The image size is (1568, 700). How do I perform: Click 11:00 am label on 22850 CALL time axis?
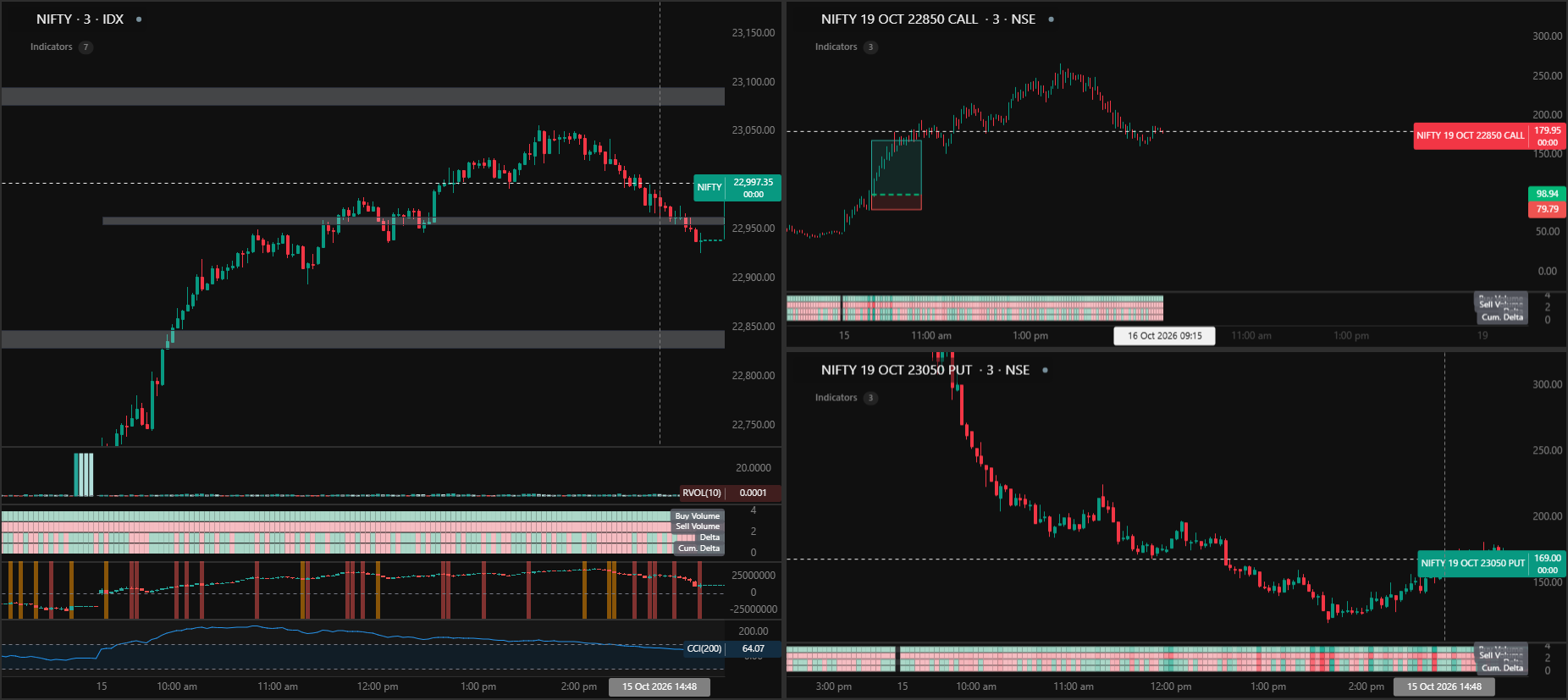931,336
